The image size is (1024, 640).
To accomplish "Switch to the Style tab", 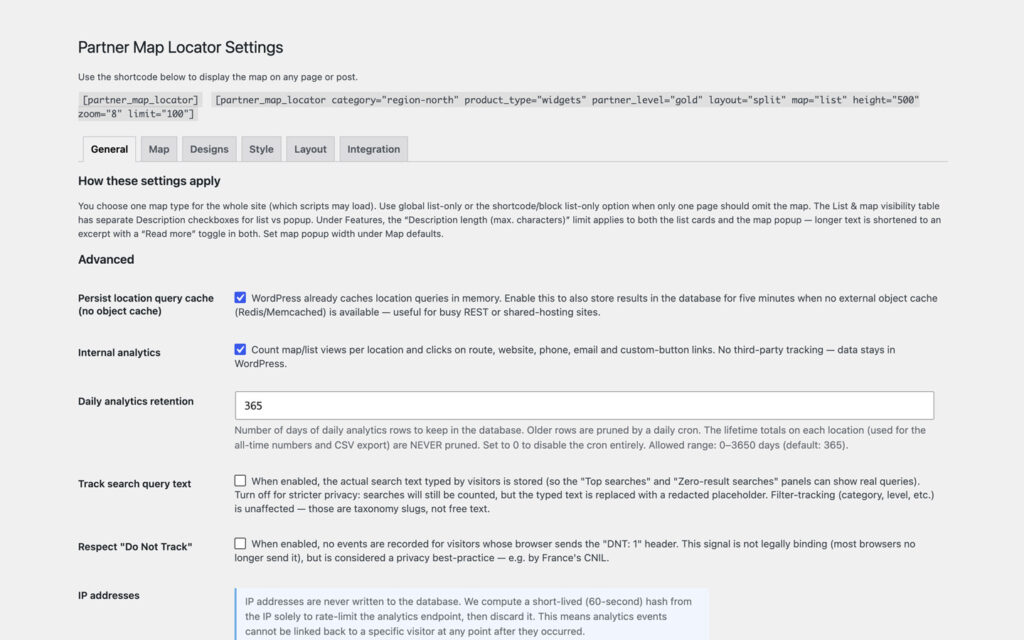I will pyautogui.click(x=261, y=149).
